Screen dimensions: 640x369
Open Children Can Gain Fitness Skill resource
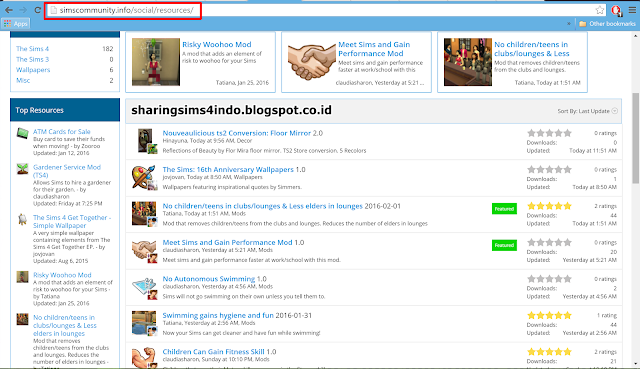pos(213,351)
